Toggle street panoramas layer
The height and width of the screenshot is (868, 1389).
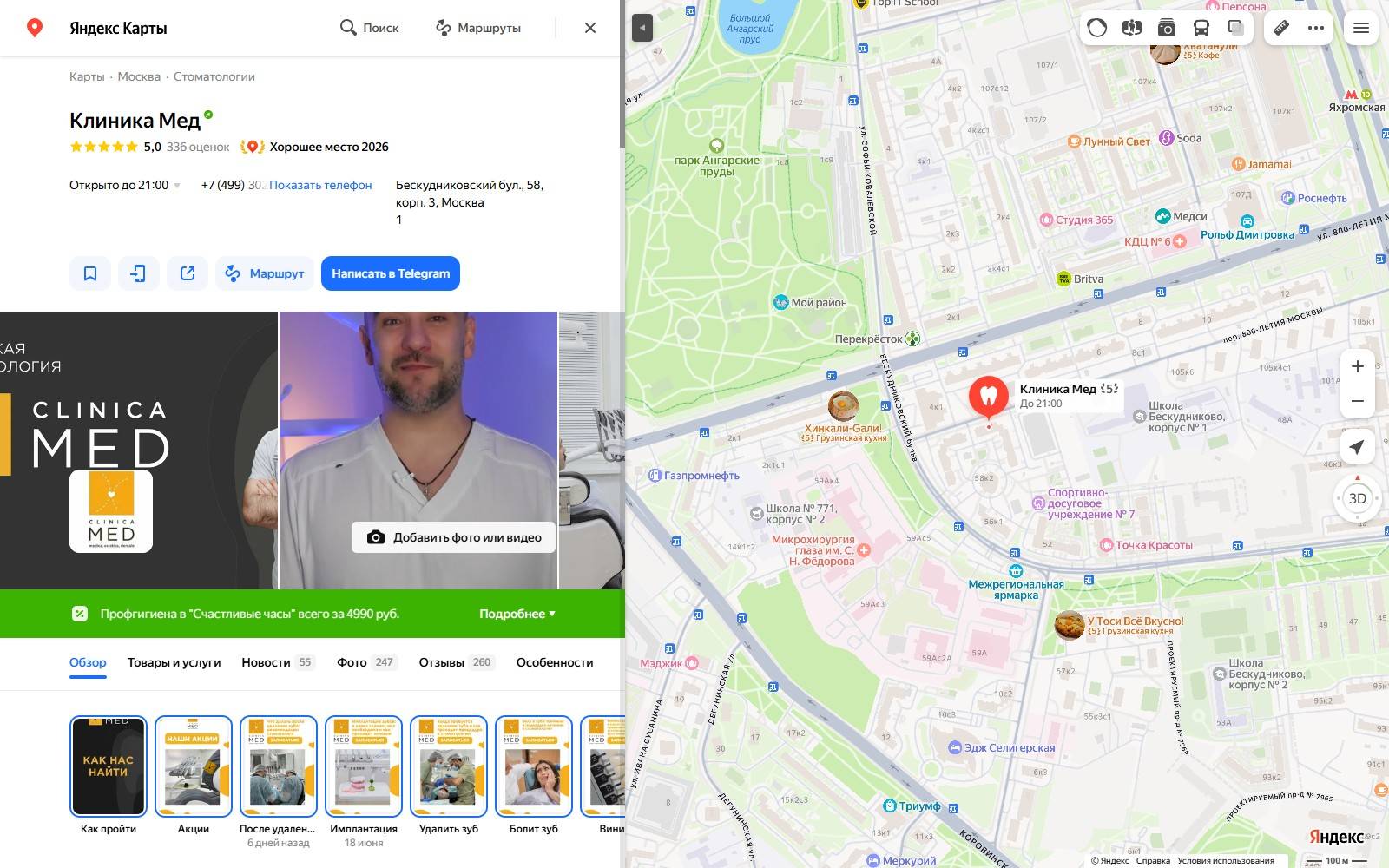click(1131, 28)
